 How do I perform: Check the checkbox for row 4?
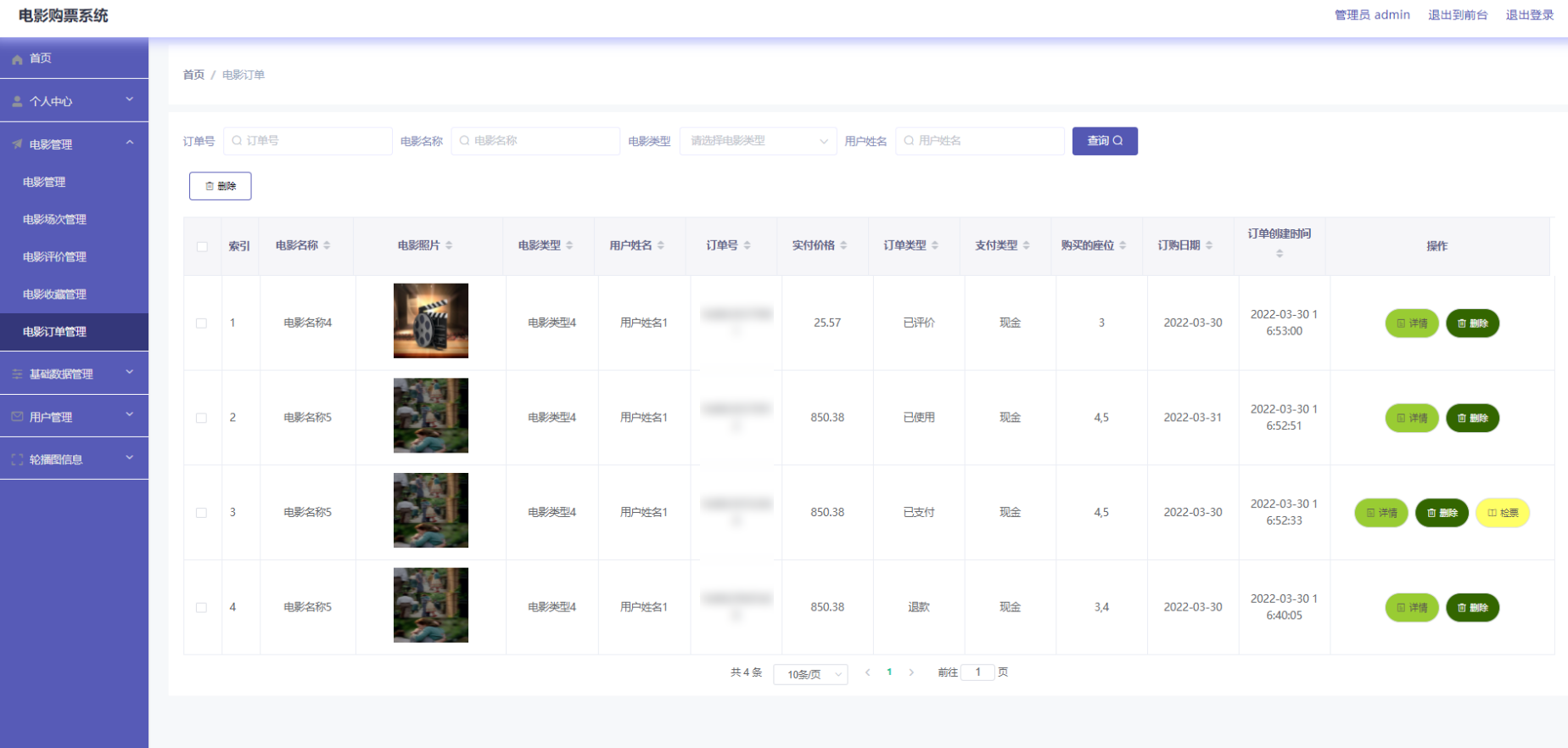pyautogui.click(x=201, y=608)
